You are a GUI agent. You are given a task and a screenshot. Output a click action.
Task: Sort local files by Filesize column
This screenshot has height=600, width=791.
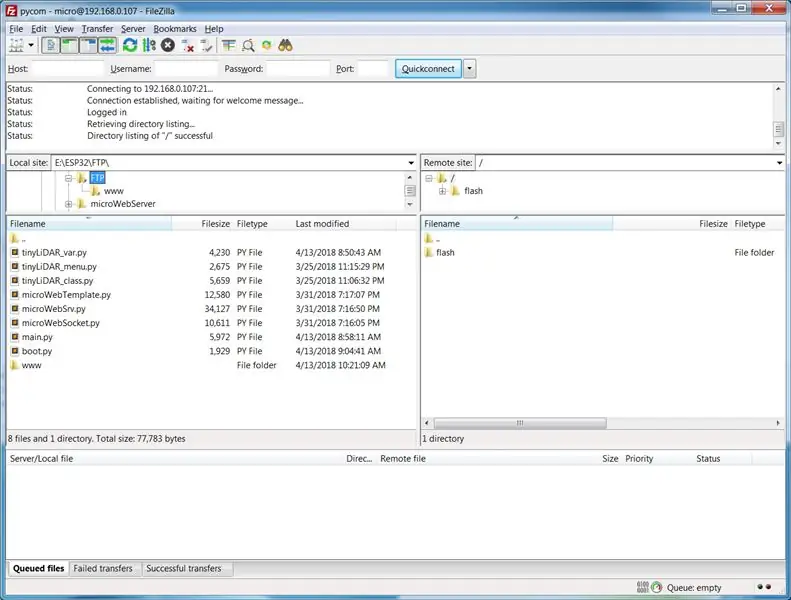(202, 224)
